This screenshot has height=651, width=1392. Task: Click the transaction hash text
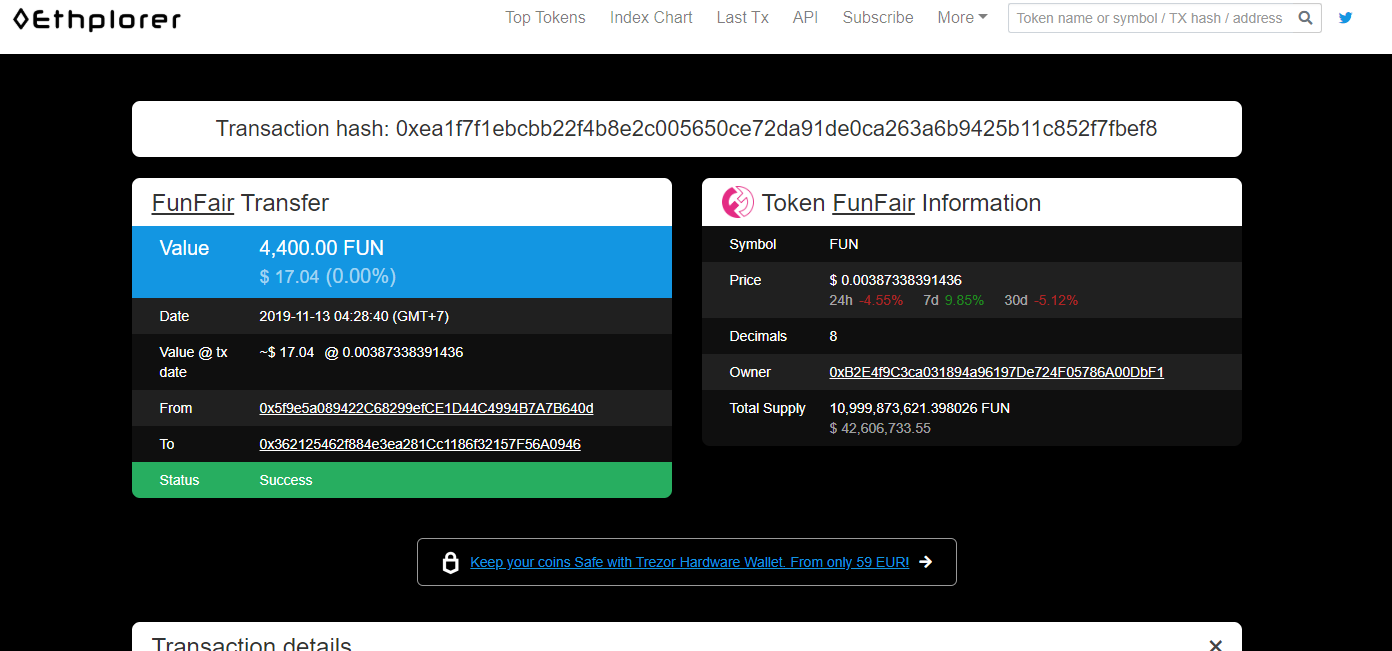click(687, 129)
